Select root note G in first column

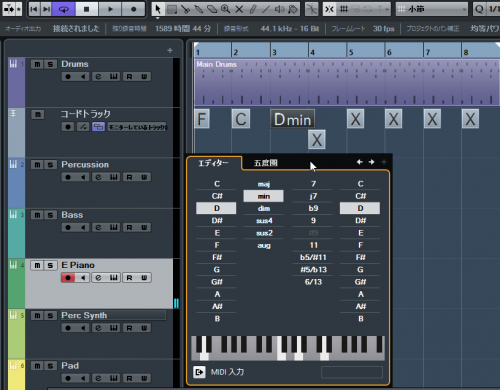[217, 270]
